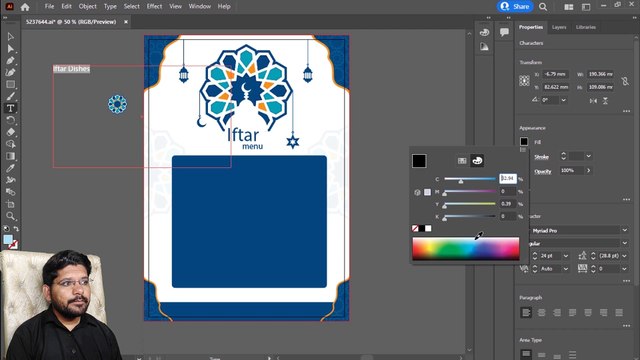Open the Search icon in the top bar
Viewport: 640px width, 360px height.
pyautogui.click(x=543, y=7)
